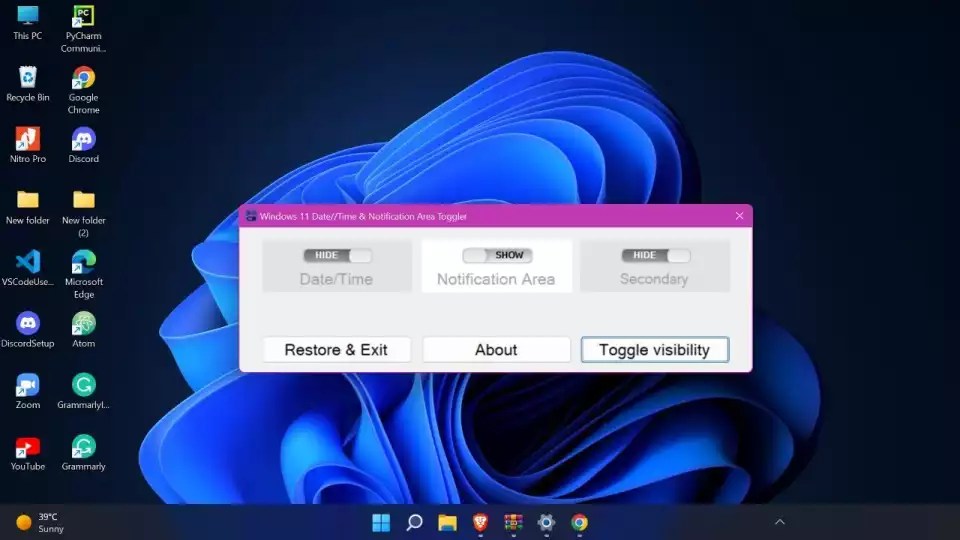Click the Toggle visibility button
Screen dimensions: 960x540
pyautogui.click(x=654, y=350)
